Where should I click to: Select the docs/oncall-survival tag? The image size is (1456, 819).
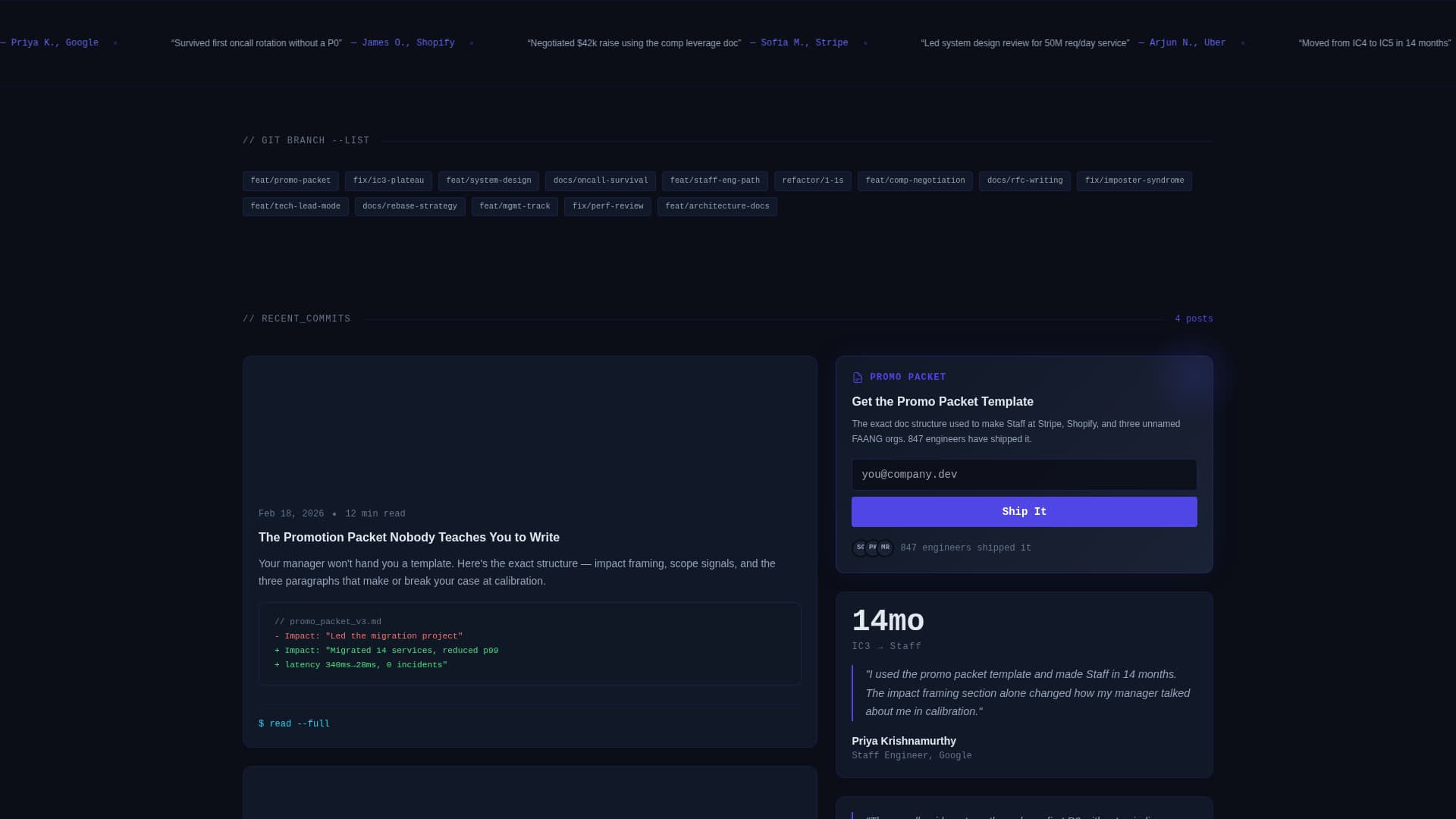click(x=601, y=180)
